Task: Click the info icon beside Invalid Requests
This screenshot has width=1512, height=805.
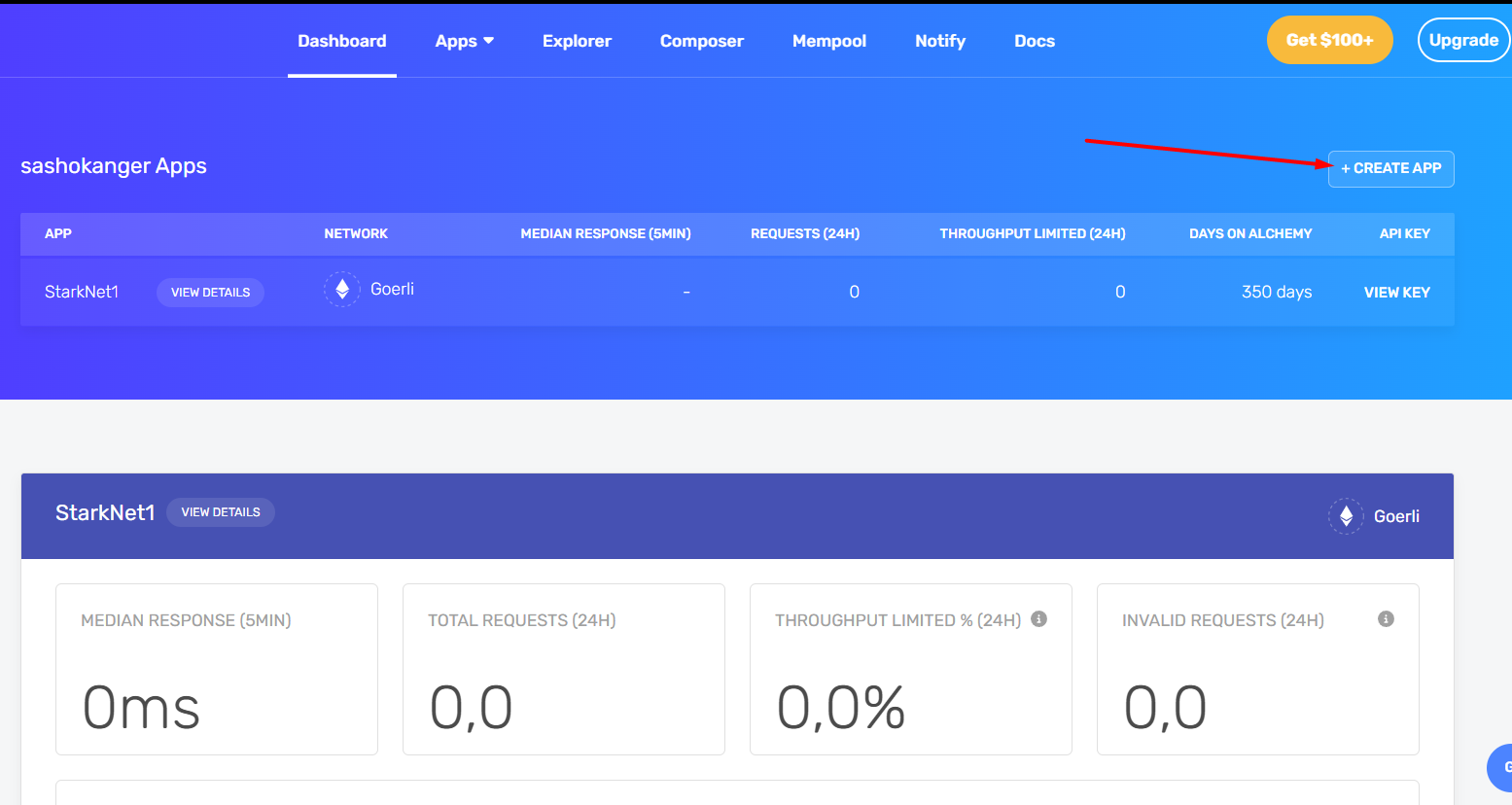Action: pos(1386,619)
